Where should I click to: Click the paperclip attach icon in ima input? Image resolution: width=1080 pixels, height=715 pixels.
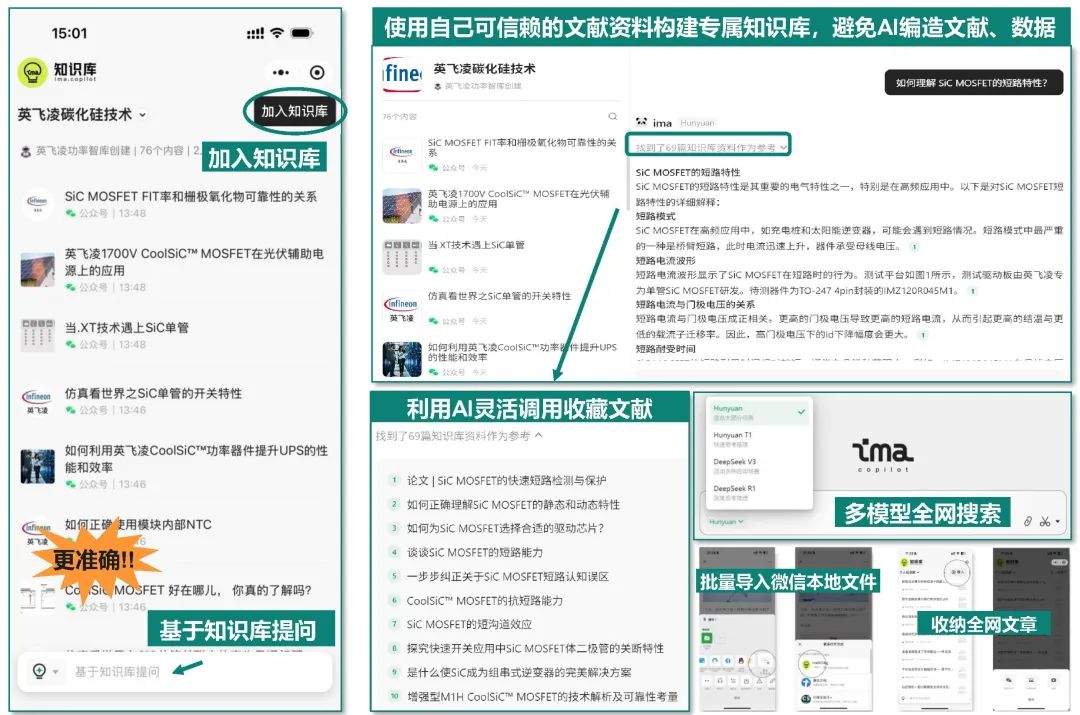(x=1028, y=522)
